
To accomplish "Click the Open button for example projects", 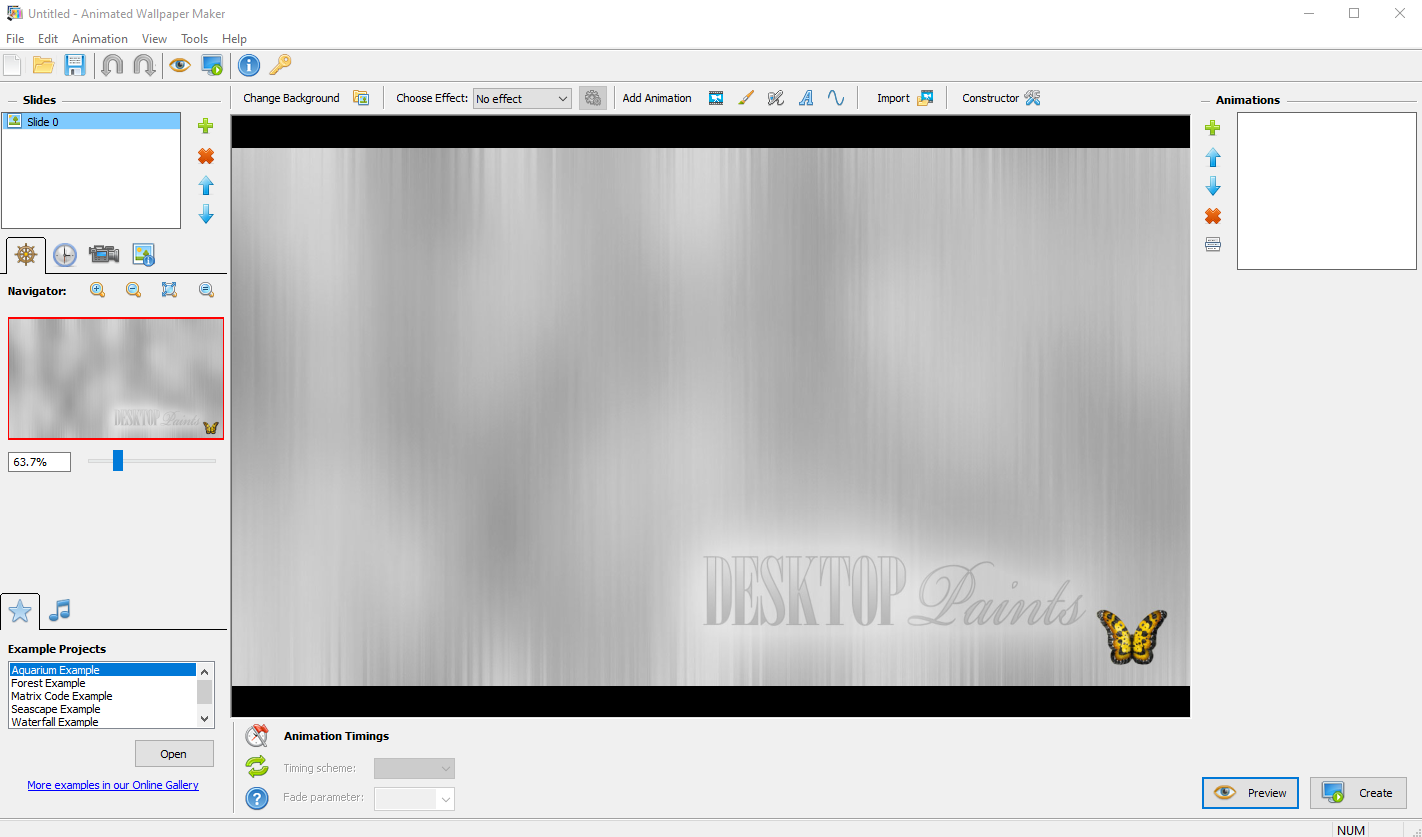I will [174, 754].
